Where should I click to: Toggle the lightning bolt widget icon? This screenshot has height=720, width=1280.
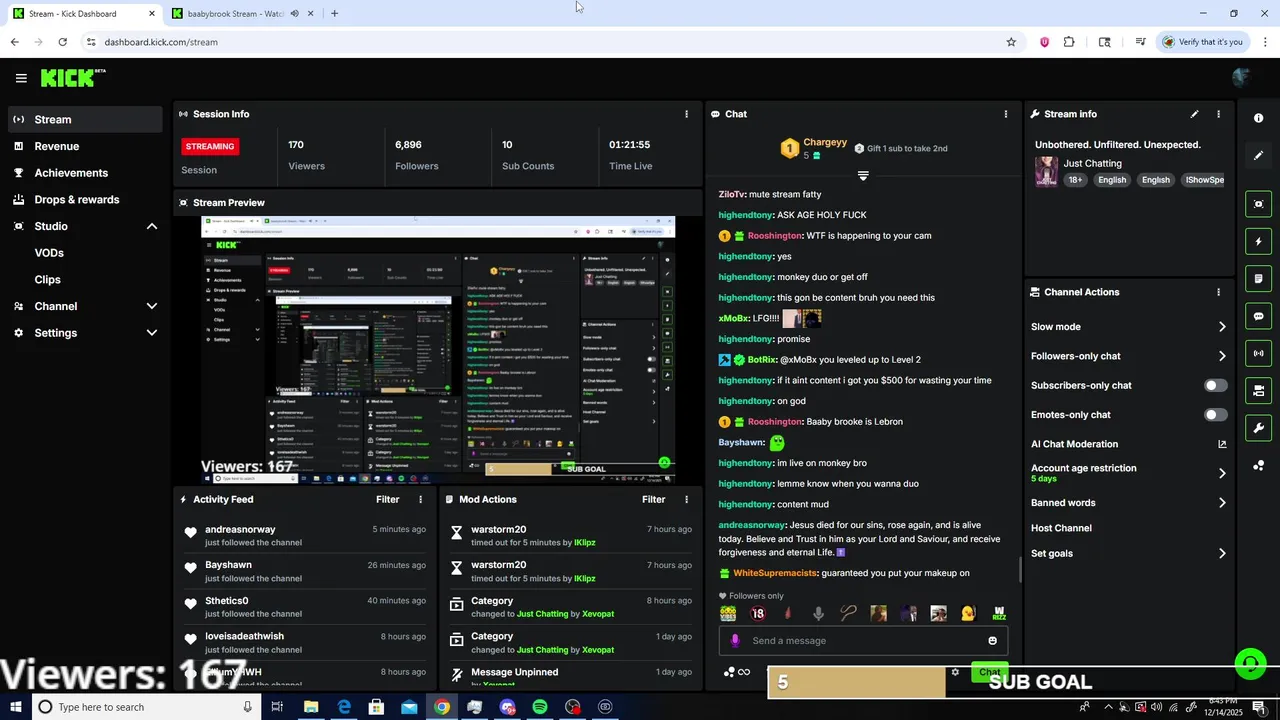[x=1258, y=241]
